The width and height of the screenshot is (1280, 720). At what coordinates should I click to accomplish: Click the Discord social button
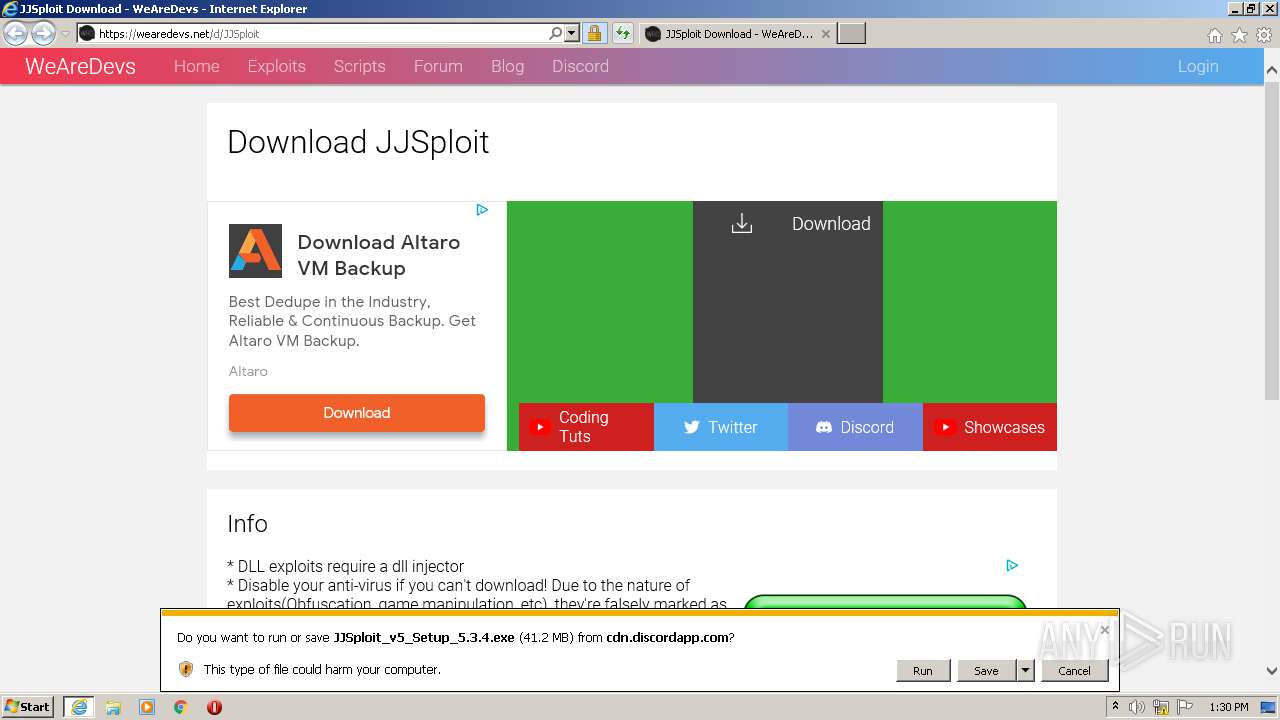click(855, 427)
